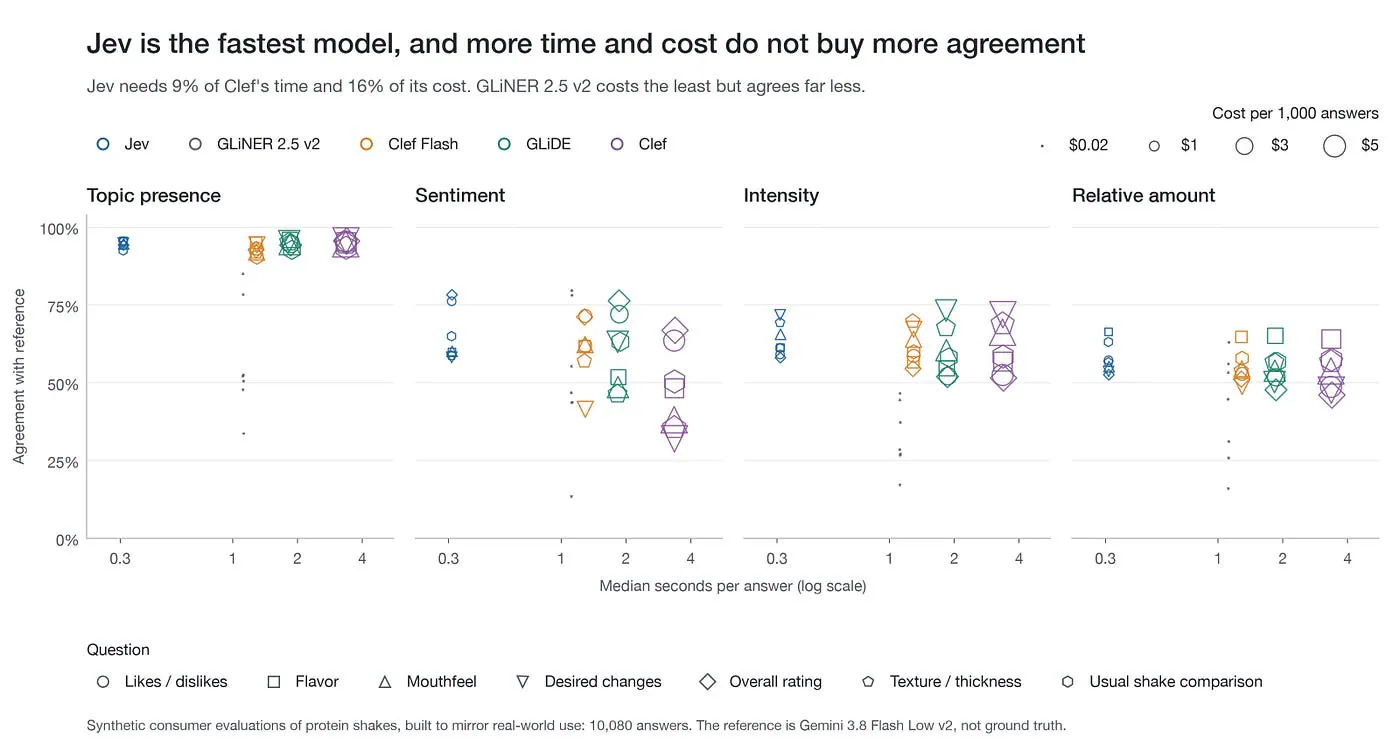Click the Mouthfeel triangle symbol
1400x753 pixels.
[385, 682]
